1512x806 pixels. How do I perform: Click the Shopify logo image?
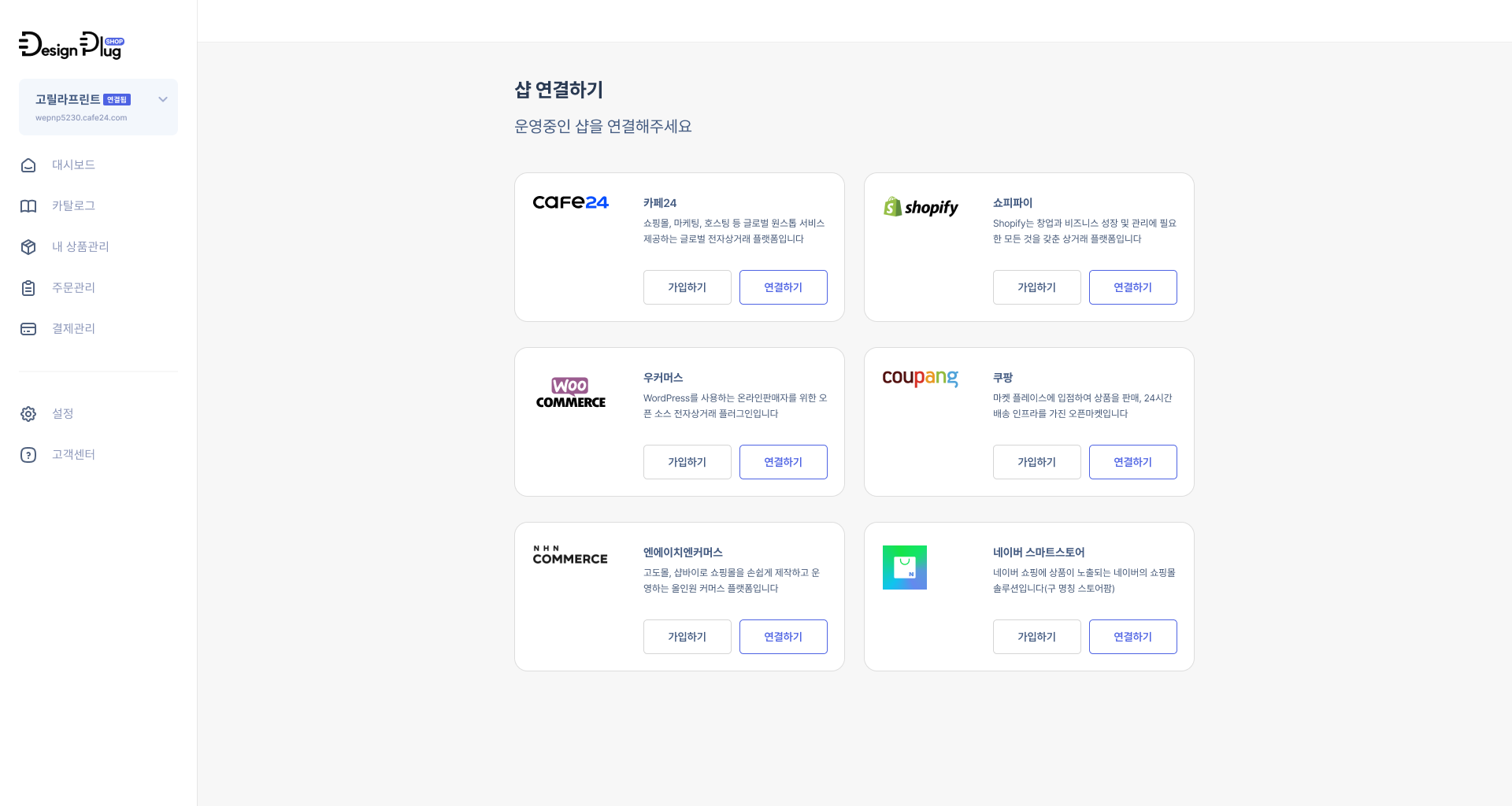pos(921,207)
